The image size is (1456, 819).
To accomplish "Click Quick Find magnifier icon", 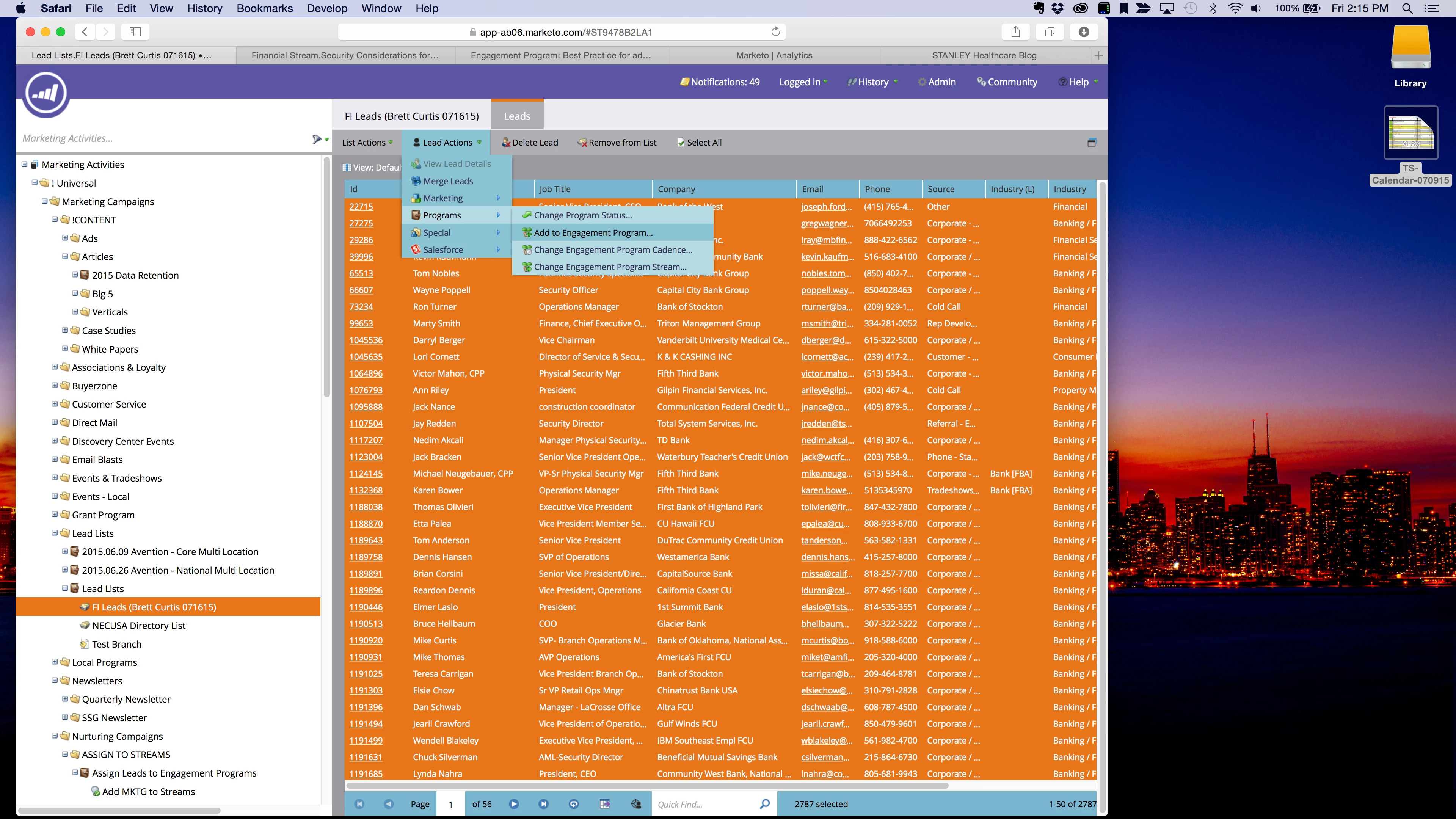I will tap(764, 804).
